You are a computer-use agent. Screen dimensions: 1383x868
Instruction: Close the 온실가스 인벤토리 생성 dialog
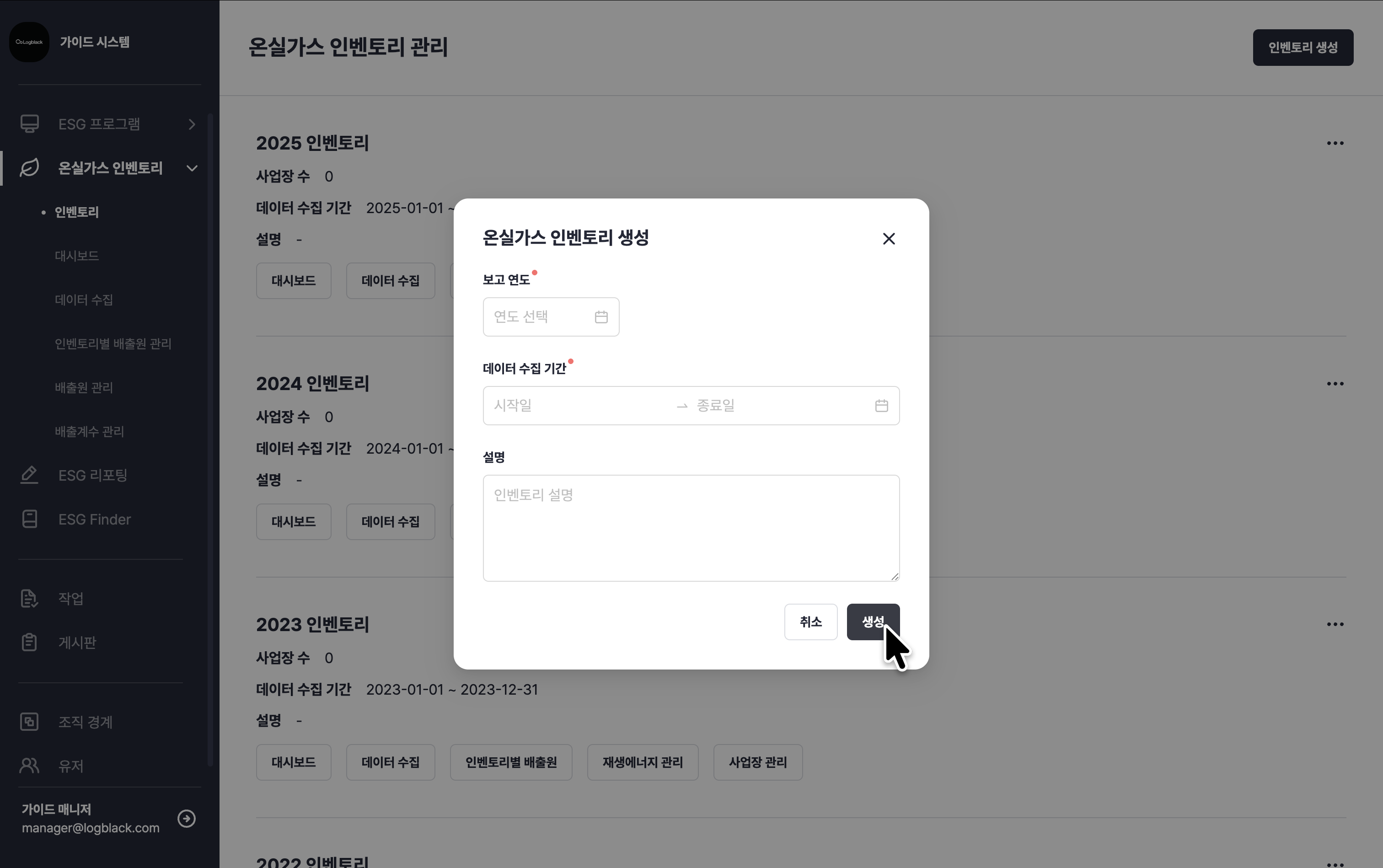(888, 239)
